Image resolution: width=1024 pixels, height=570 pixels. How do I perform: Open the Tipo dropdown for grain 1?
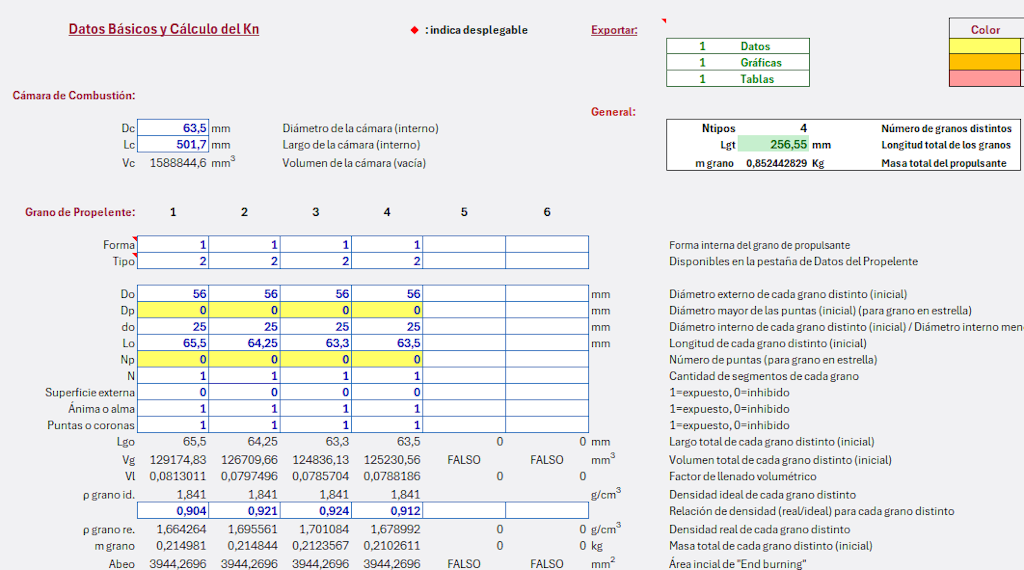click(173, 261)
